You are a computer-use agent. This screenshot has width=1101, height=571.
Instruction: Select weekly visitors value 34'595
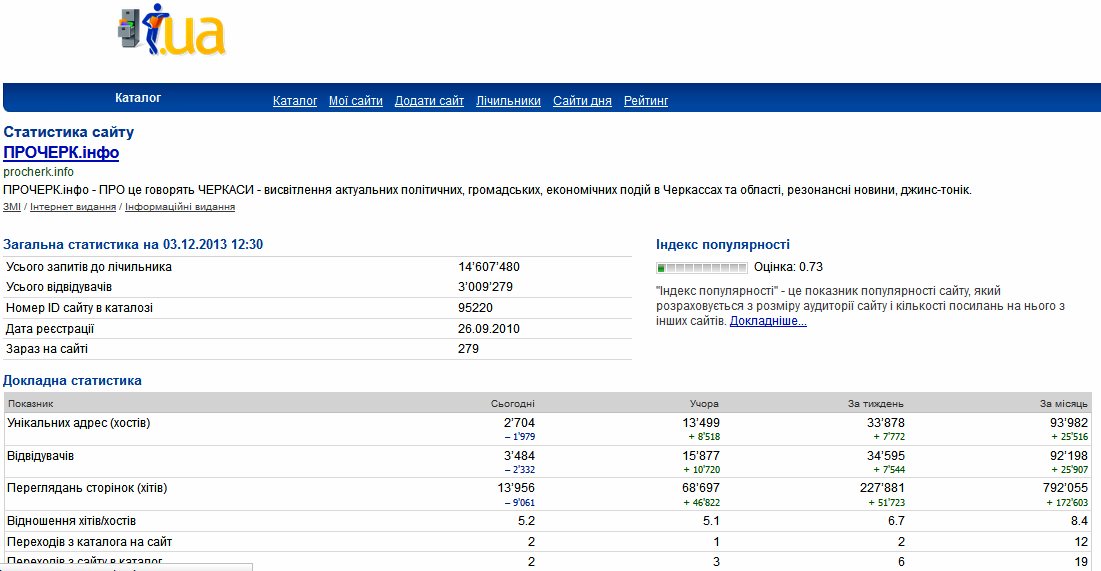click(885, 456)
